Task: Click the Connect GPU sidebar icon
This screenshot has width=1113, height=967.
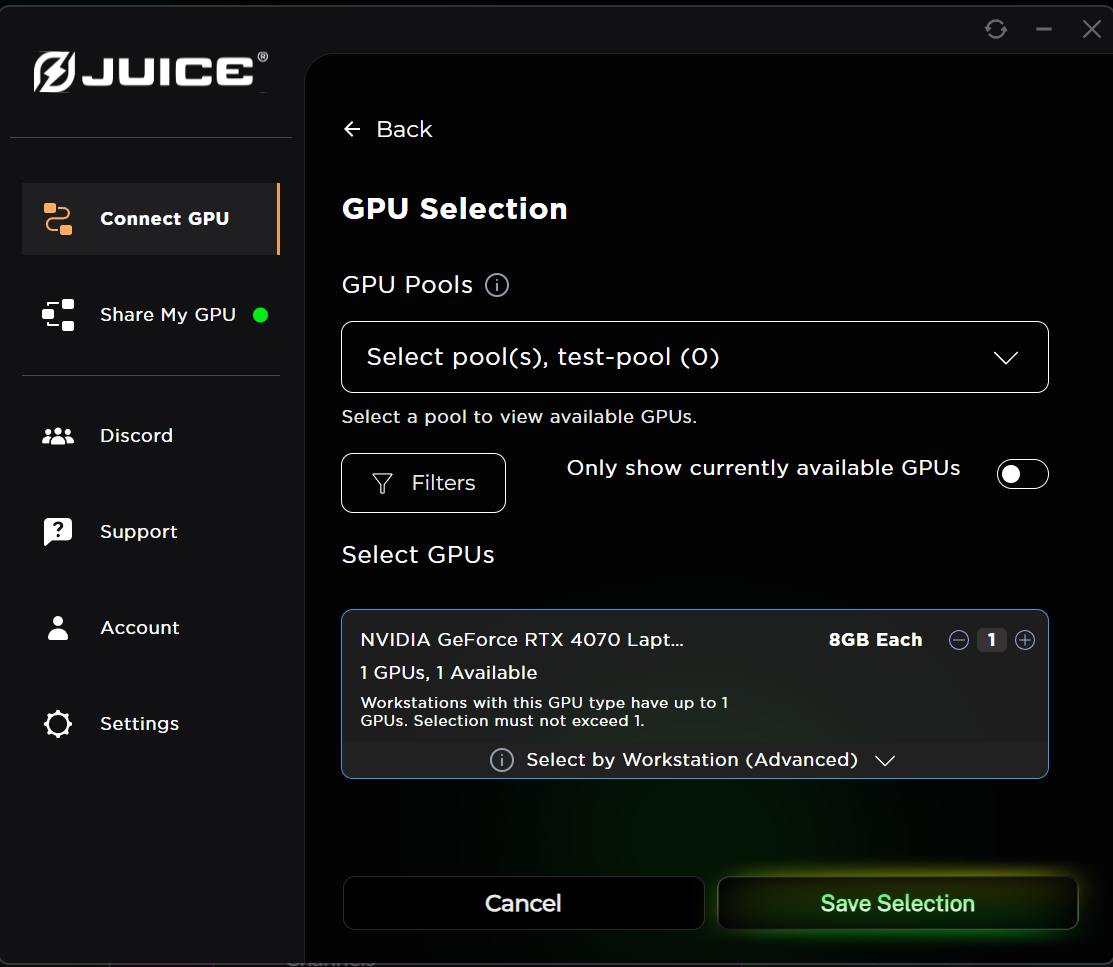Action: point(57,219)
